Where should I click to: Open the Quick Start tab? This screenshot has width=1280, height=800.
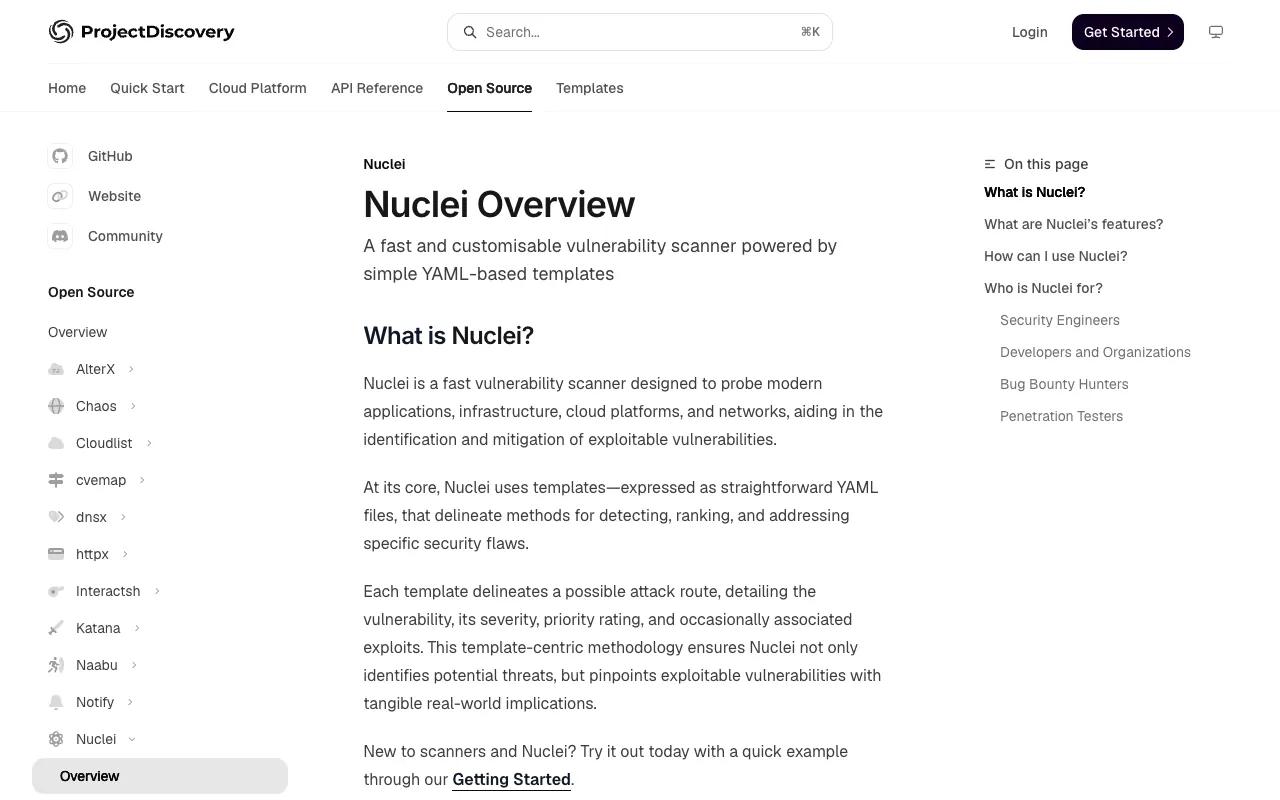147,88
